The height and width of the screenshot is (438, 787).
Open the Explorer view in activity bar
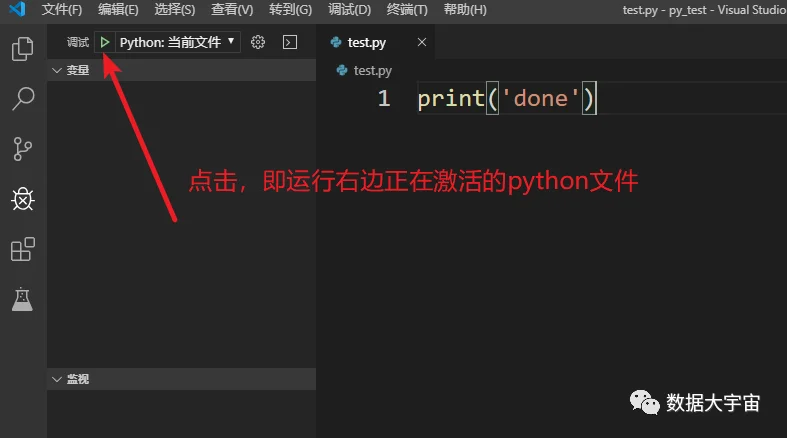point(23,49)
